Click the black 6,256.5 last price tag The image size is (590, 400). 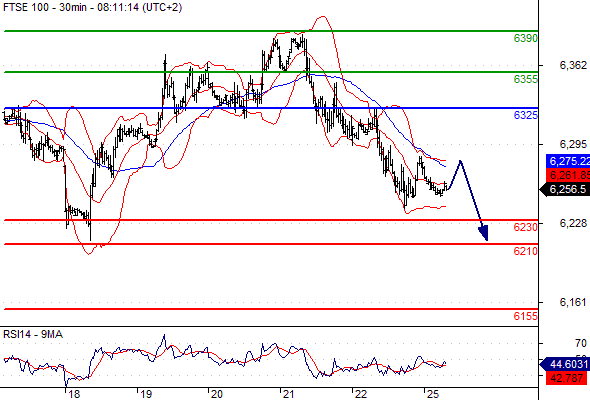click(x=565, y=189)
